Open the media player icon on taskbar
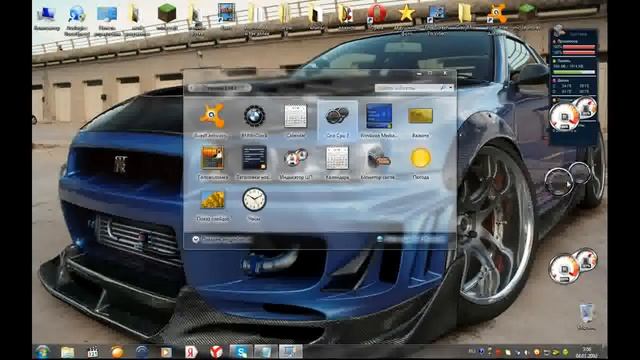The height and width of the screenshot is (360, 640). pyautogui.click(x=166, y=352)
